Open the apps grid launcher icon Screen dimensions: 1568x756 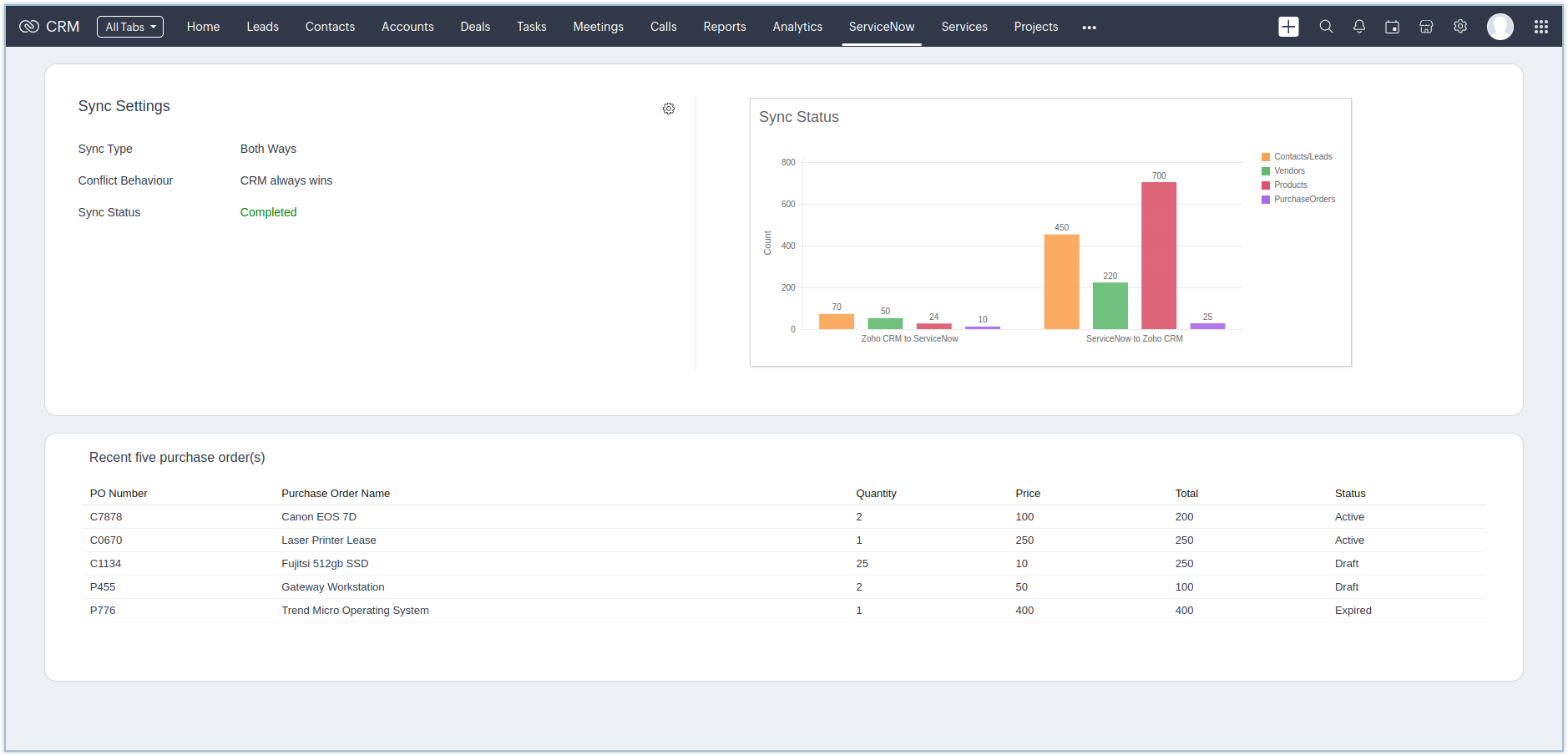1541,27
